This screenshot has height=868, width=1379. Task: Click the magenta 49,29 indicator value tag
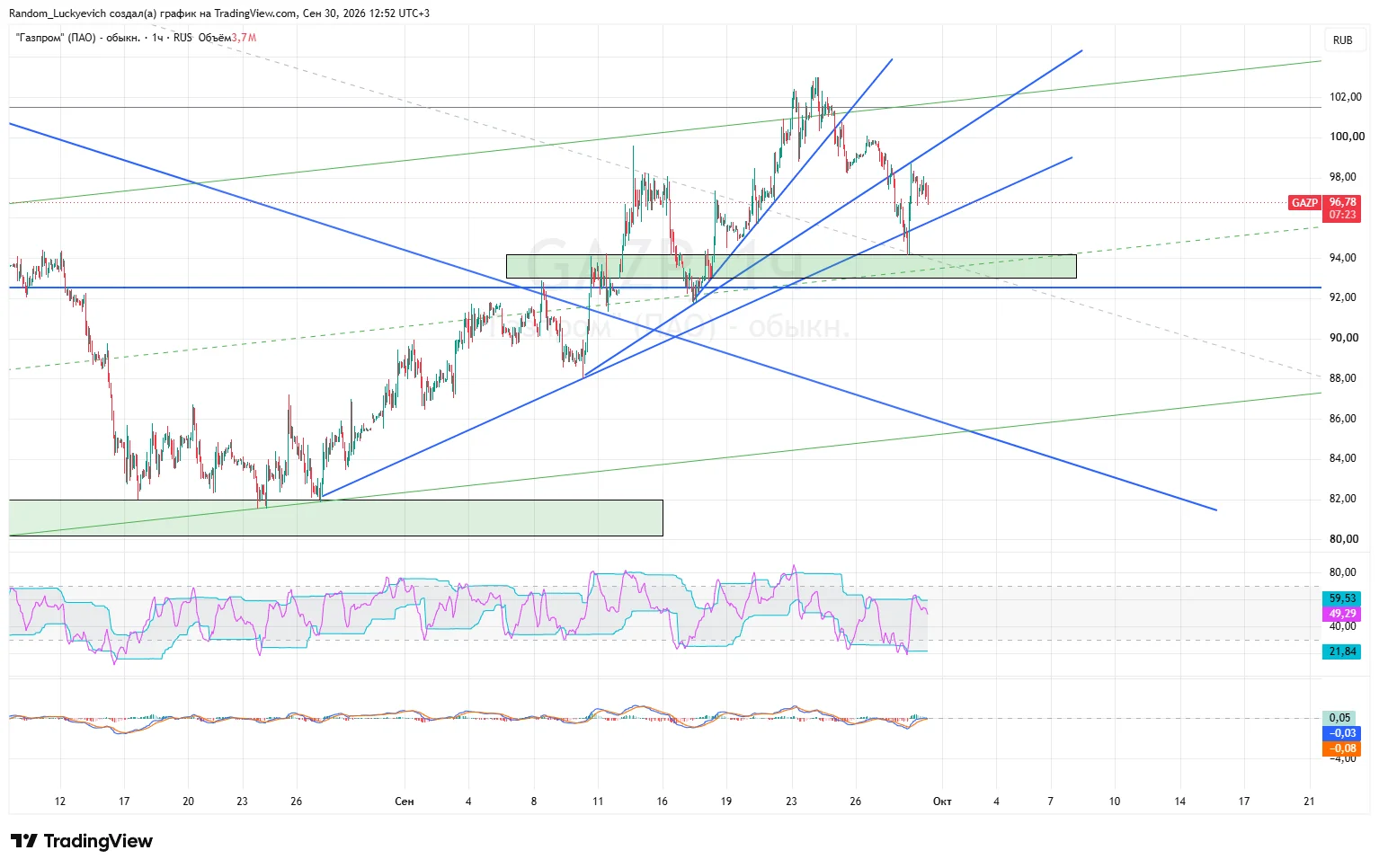[x=1341, y=615]
